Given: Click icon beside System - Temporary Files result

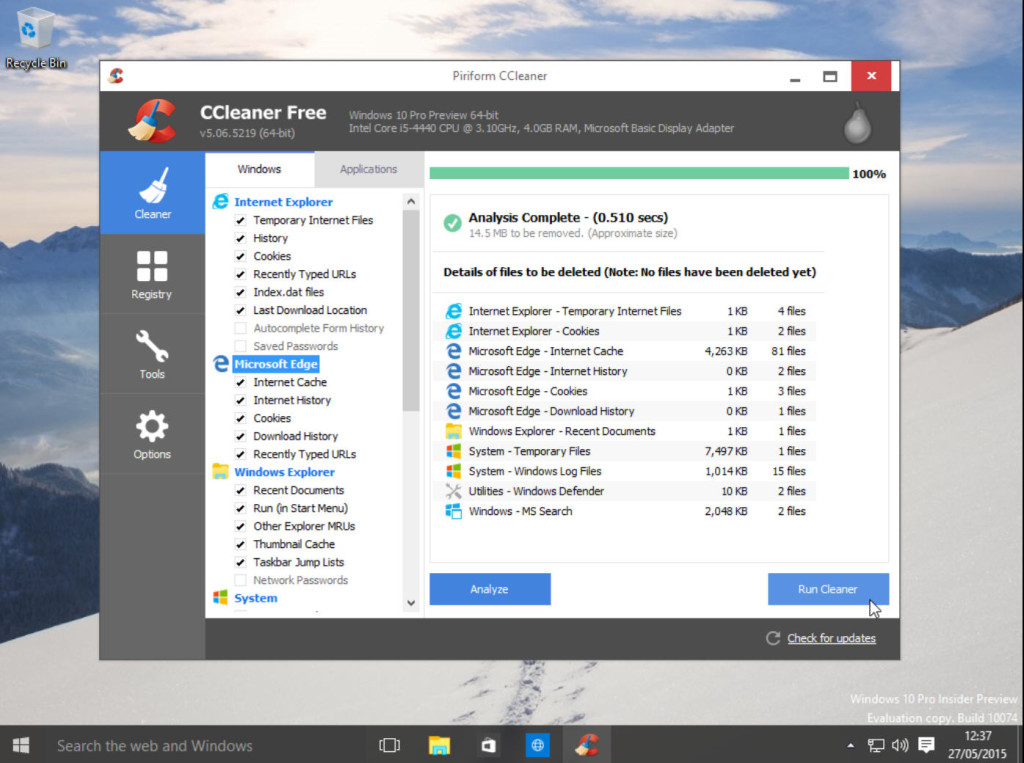Looking at the screenshot, I should click(453, 451).
